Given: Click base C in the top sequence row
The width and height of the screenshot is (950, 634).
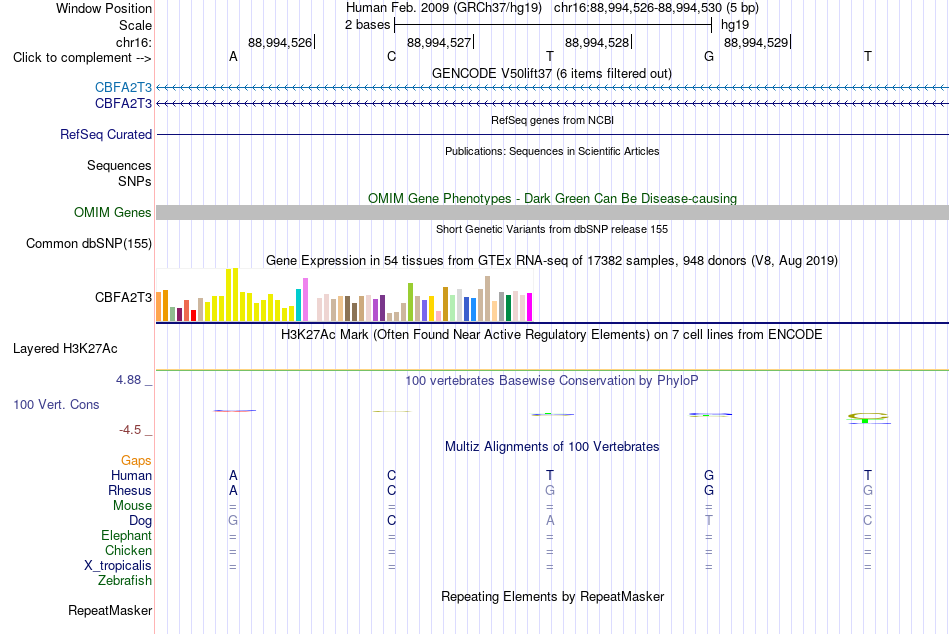Looking at the screenshot, I should coord(391,56).
